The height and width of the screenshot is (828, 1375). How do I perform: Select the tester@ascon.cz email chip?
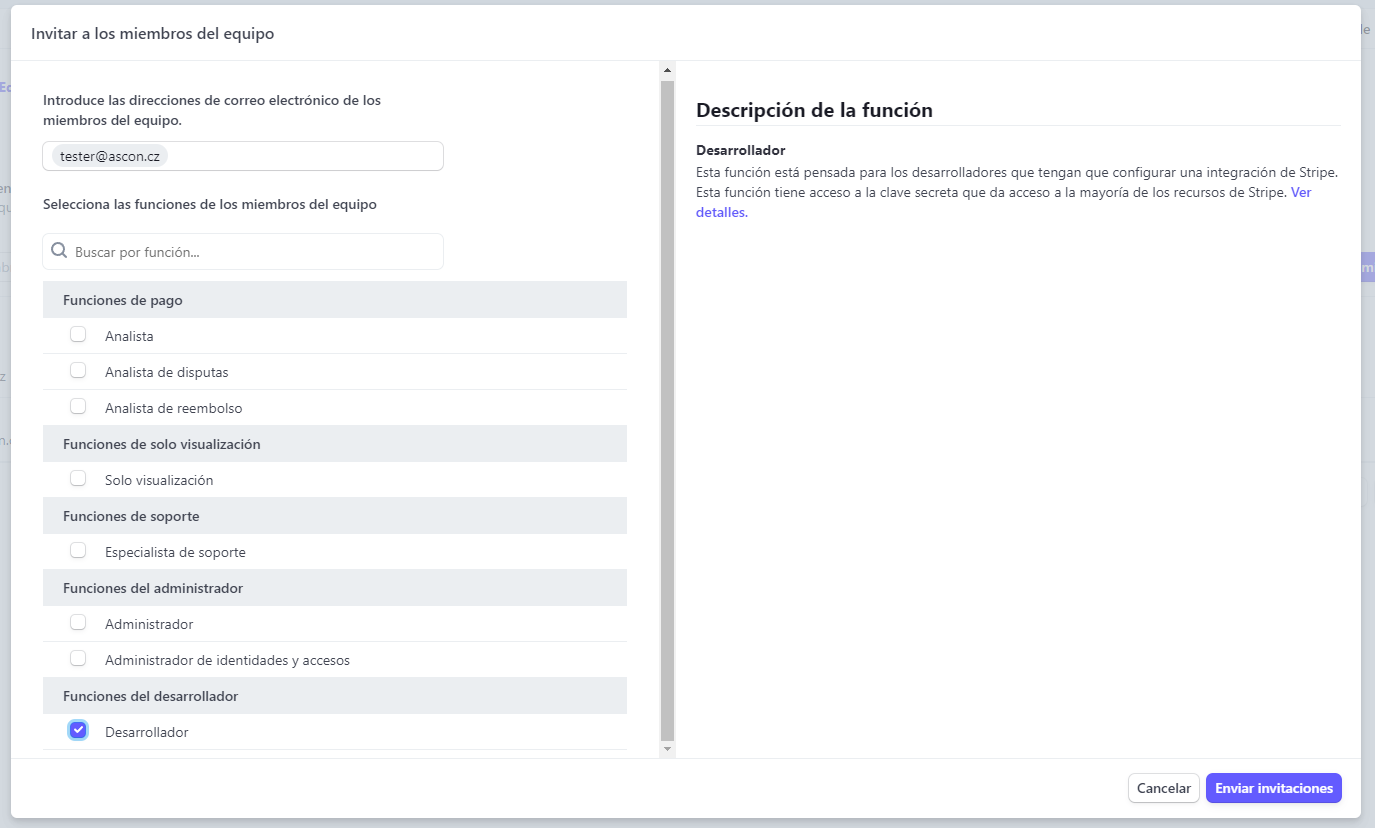(x=110, y=156)
